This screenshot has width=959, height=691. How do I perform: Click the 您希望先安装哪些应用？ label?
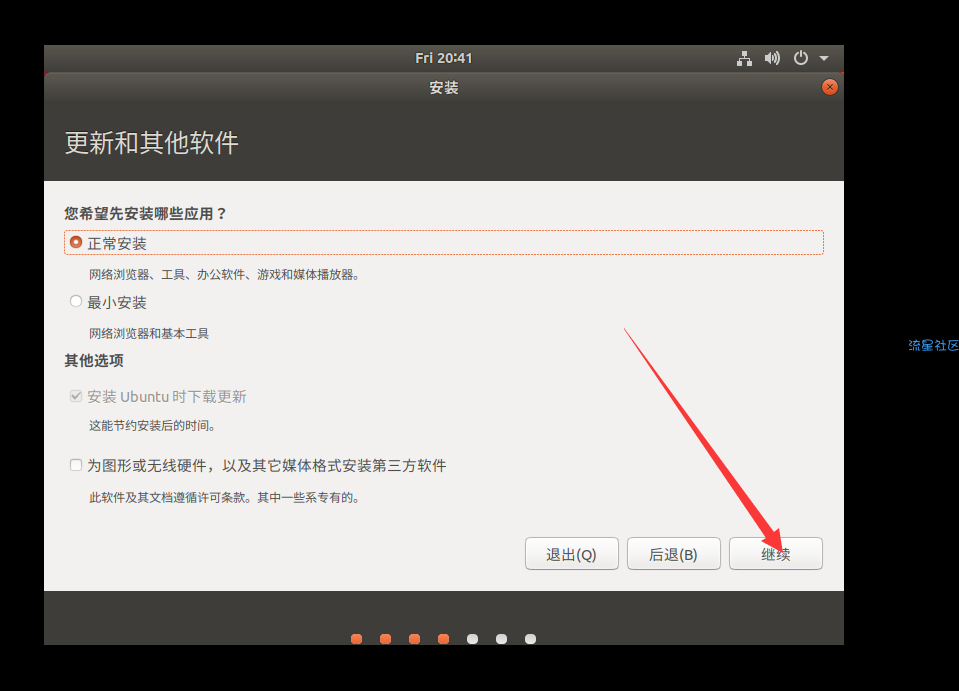[146, 213]
